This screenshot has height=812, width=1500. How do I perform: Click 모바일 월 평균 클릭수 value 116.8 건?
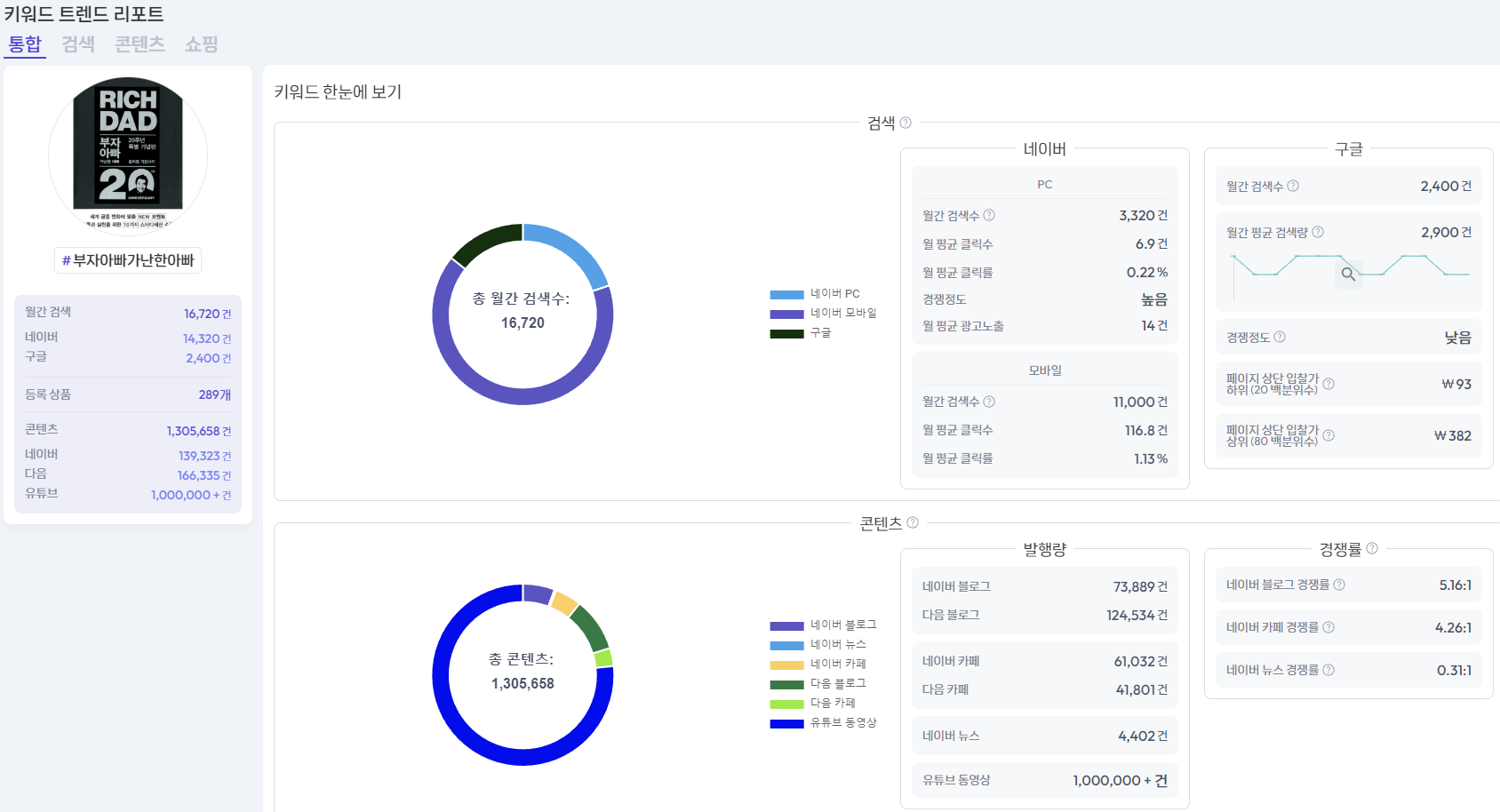pyautogui.click(x=1146, y=430)
